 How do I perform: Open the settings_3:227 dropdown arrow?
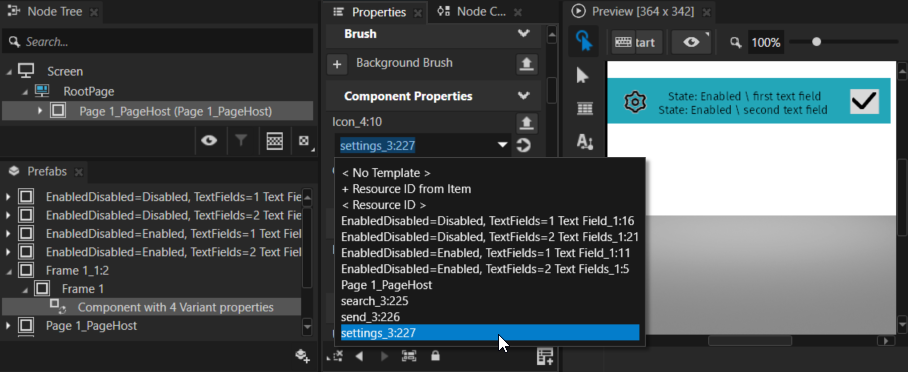(x=502, y=145)
